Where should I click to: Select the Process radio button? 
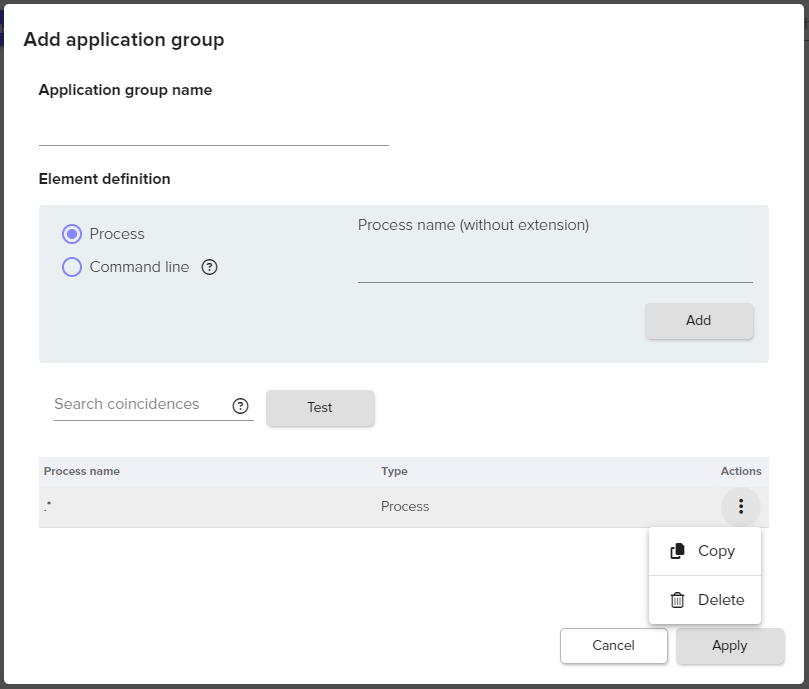point(72,234)
